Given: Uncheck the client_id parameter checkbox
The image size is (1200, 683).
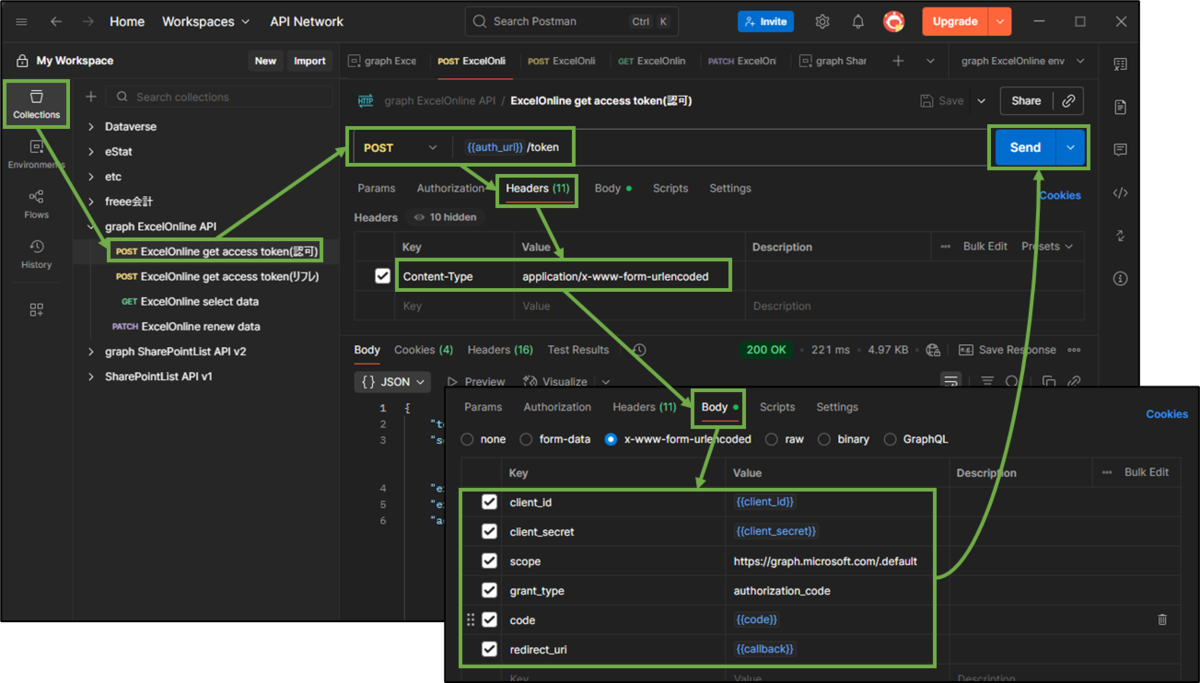Looking at the screenshot, I should (x=489, y=502).
